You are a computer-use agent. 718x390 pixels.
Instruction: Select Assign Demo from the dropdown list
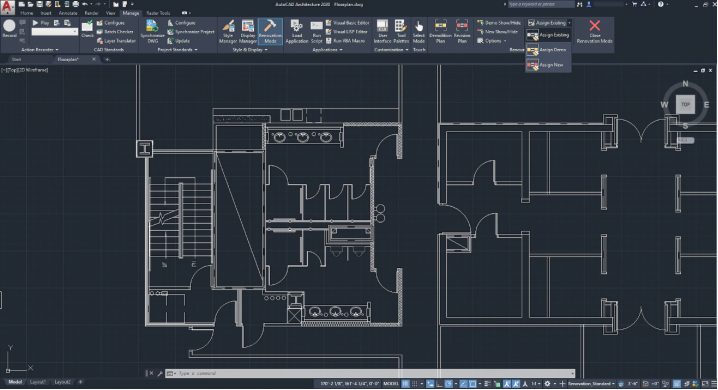(548, 50)
